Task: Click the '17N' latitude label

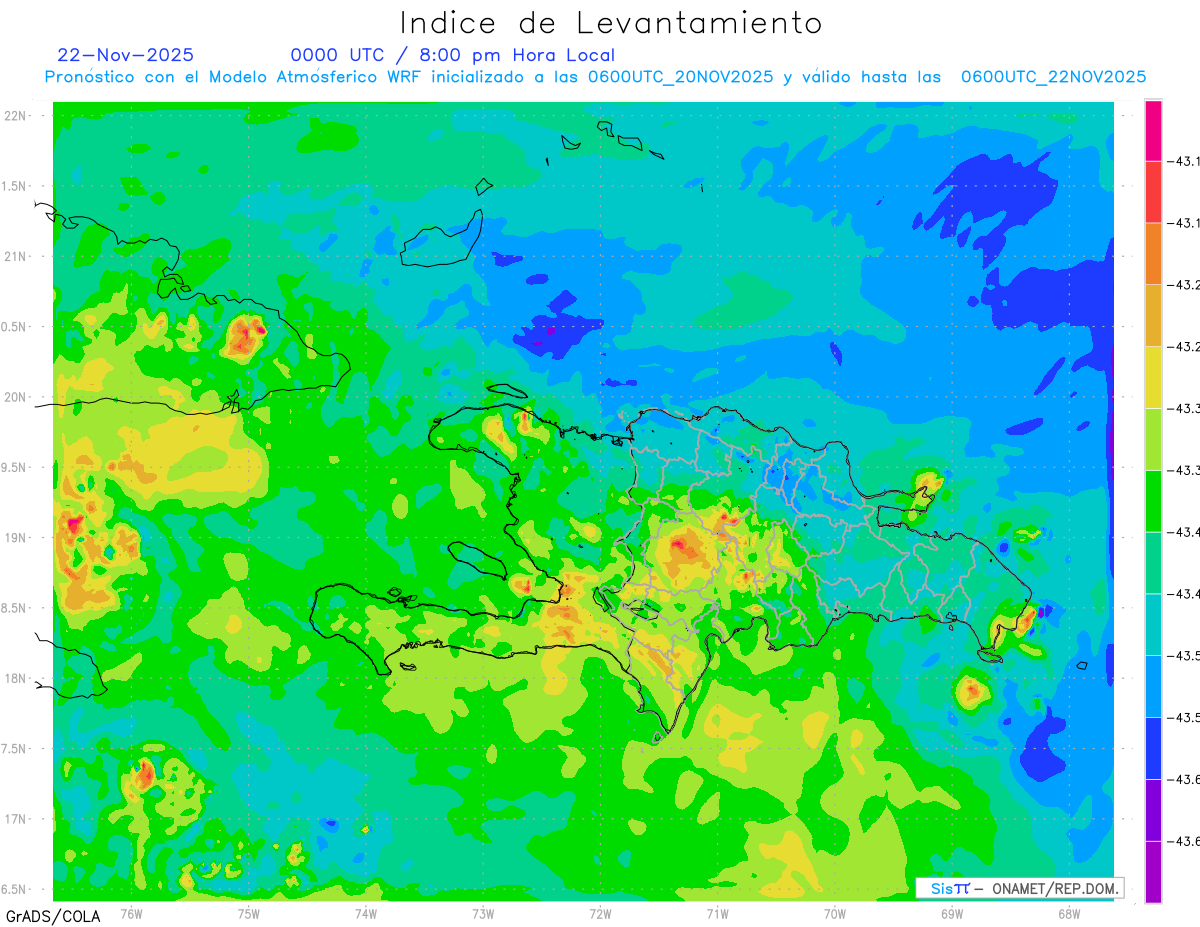Action: pos(15,819)
